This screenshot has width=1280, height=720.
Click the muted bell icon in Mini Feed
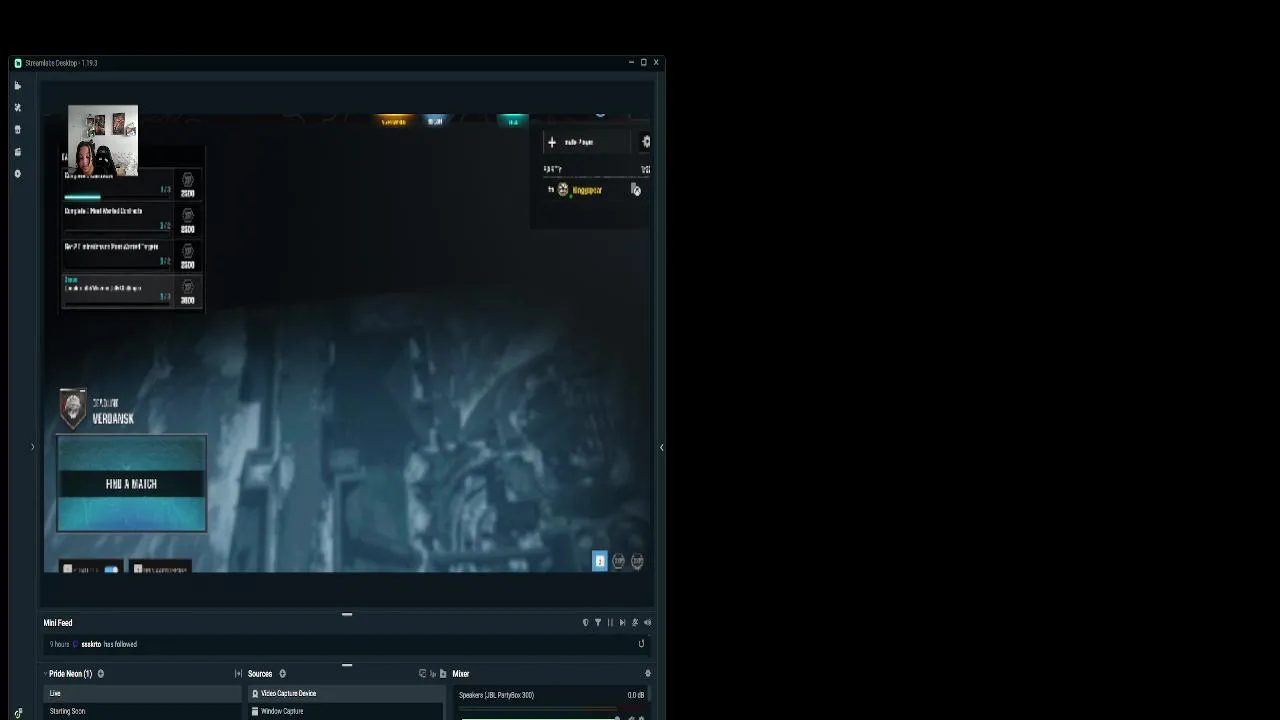(635, 623)
